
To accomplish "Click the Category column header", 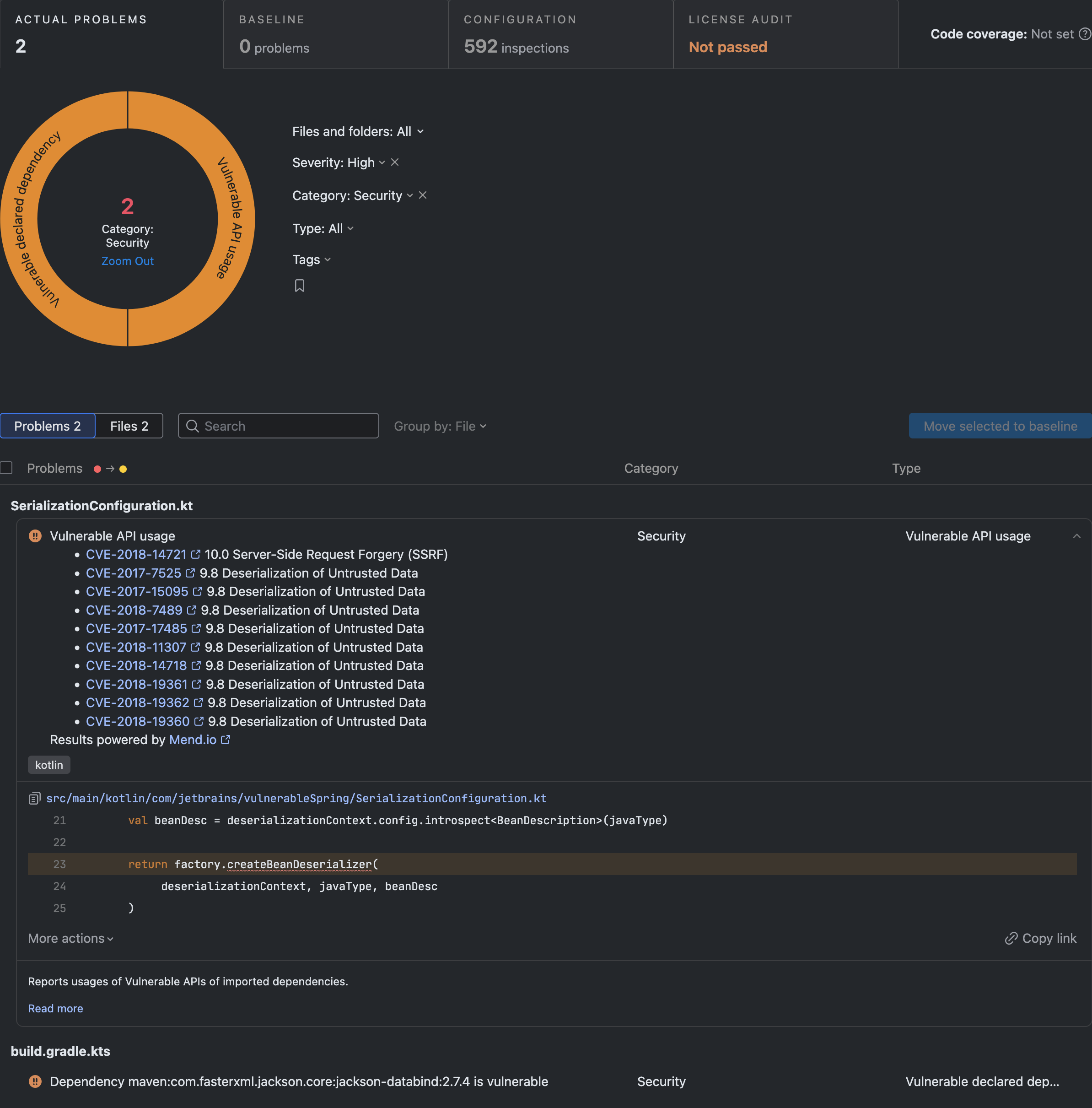I will tap(651, 469).
